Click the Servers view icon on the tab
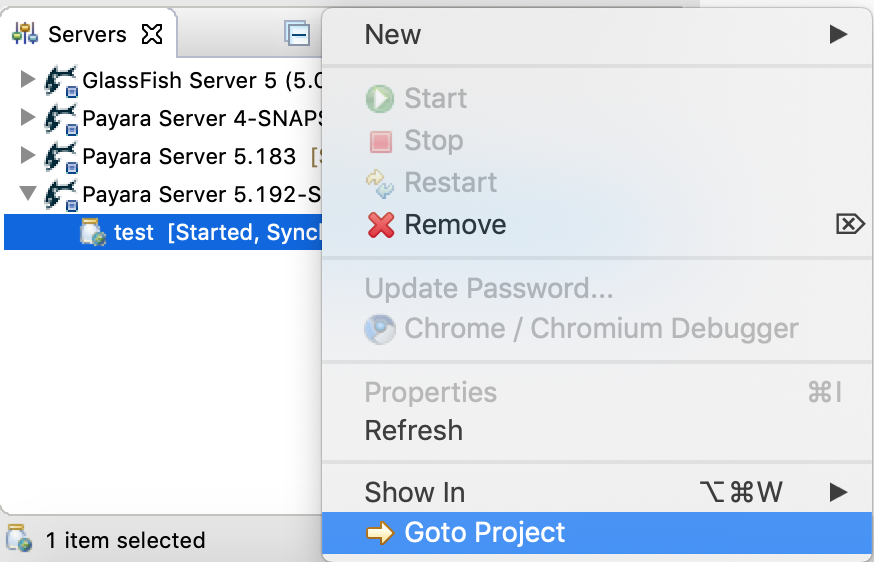Screen dimensions: 874x562 [25, 34]
